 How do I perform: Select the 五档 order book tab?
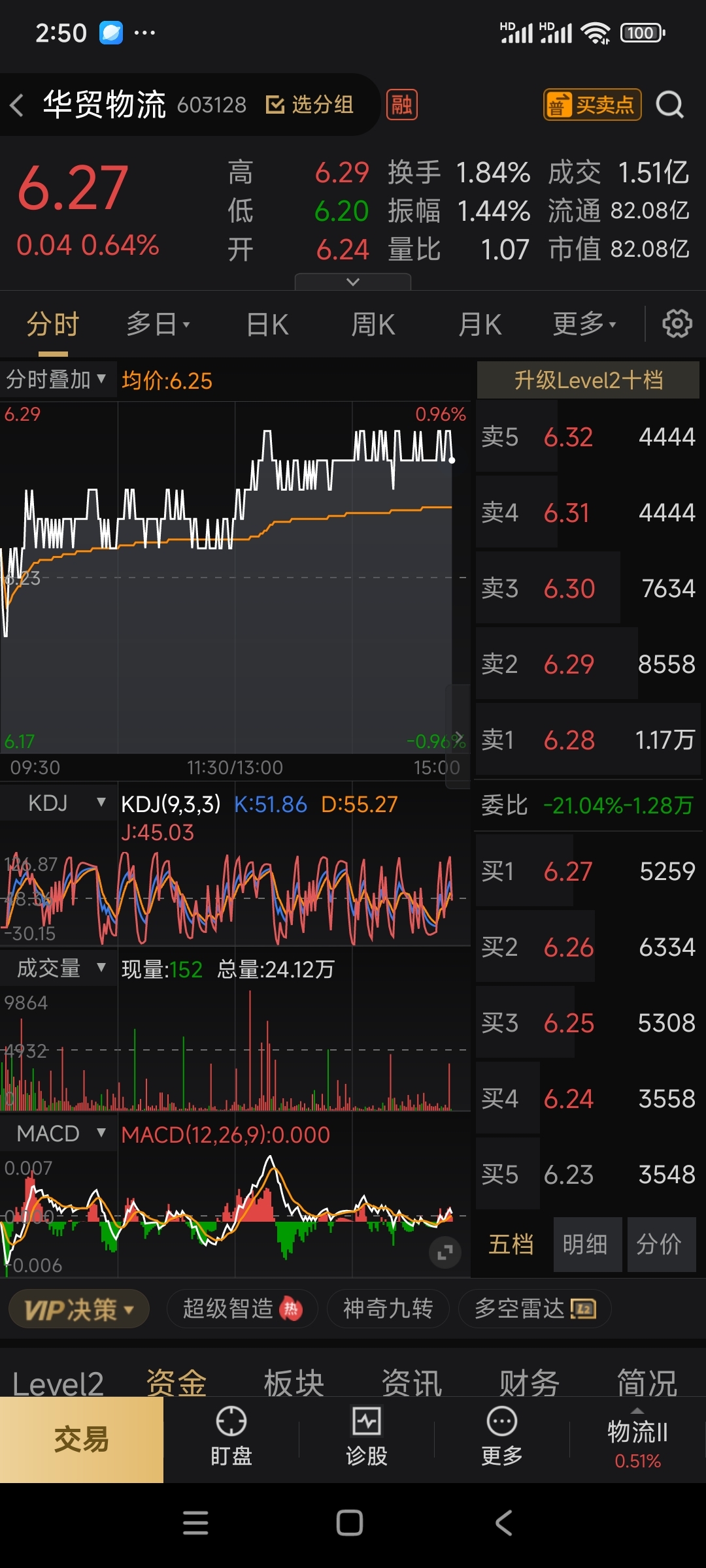tap(511, 1244)
